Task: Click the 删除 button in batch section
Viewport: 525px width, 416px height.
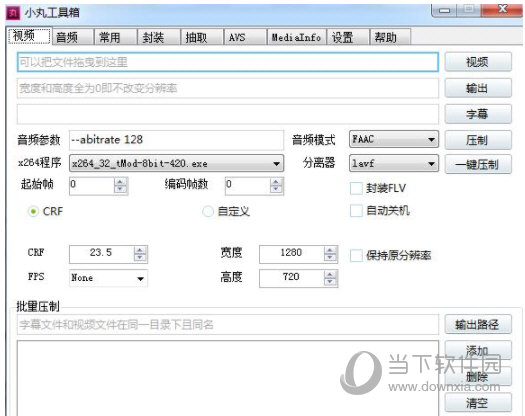Action: coord(478,376)
